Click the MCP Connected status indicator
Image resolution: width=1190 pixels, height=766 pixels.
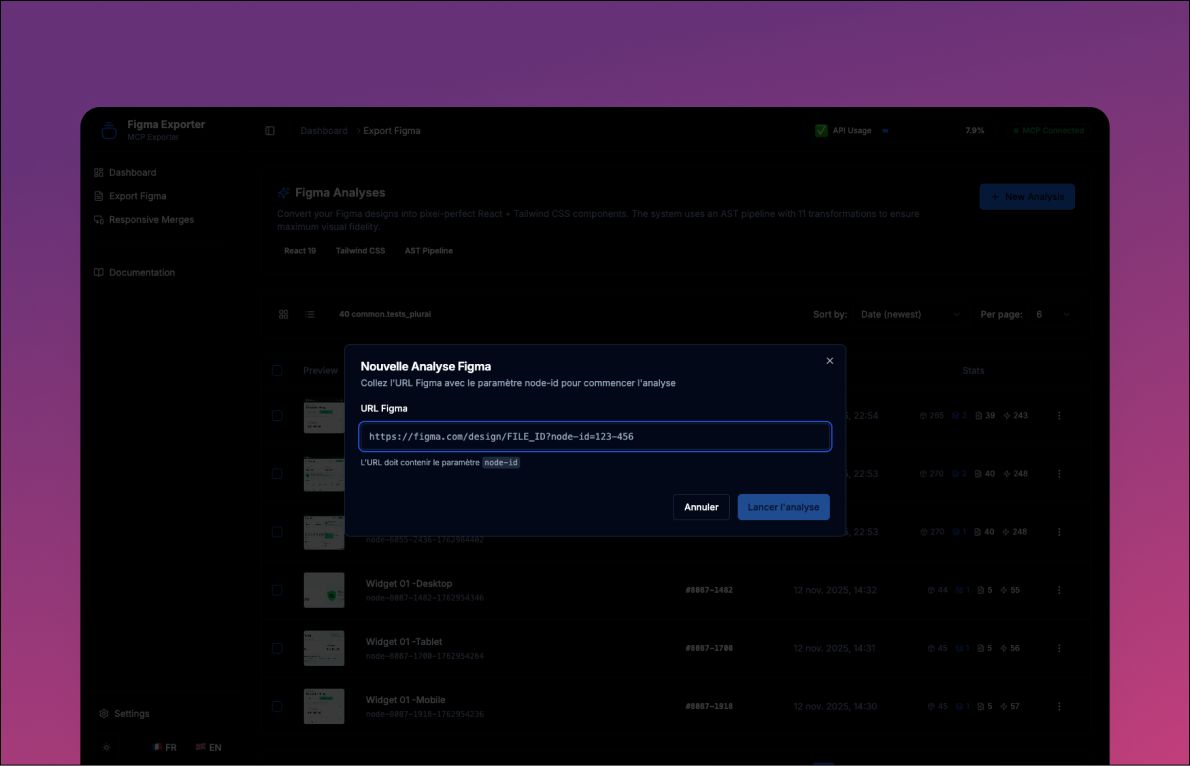click(1049, 131)
